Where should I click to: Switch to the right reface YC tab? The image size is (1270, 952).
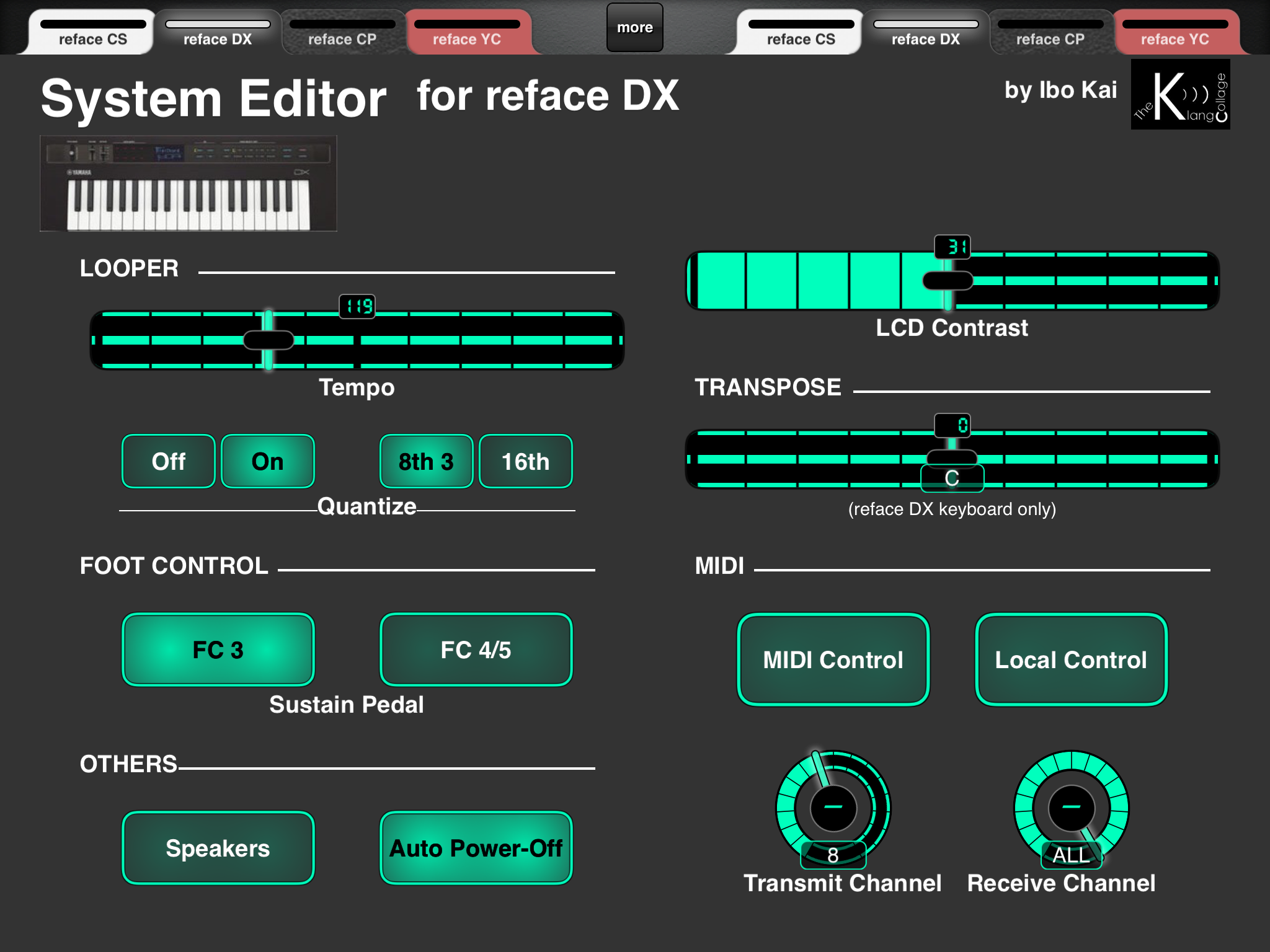pos(1175,32)
